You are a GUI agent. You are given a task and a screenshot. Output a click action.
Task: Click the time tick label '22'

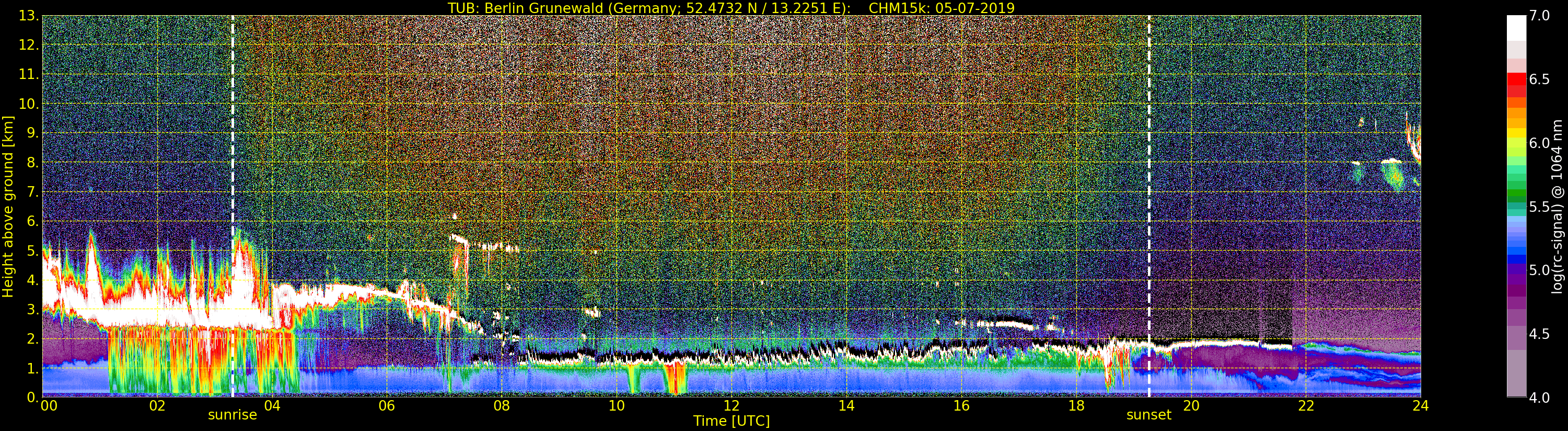(1306, 406)
